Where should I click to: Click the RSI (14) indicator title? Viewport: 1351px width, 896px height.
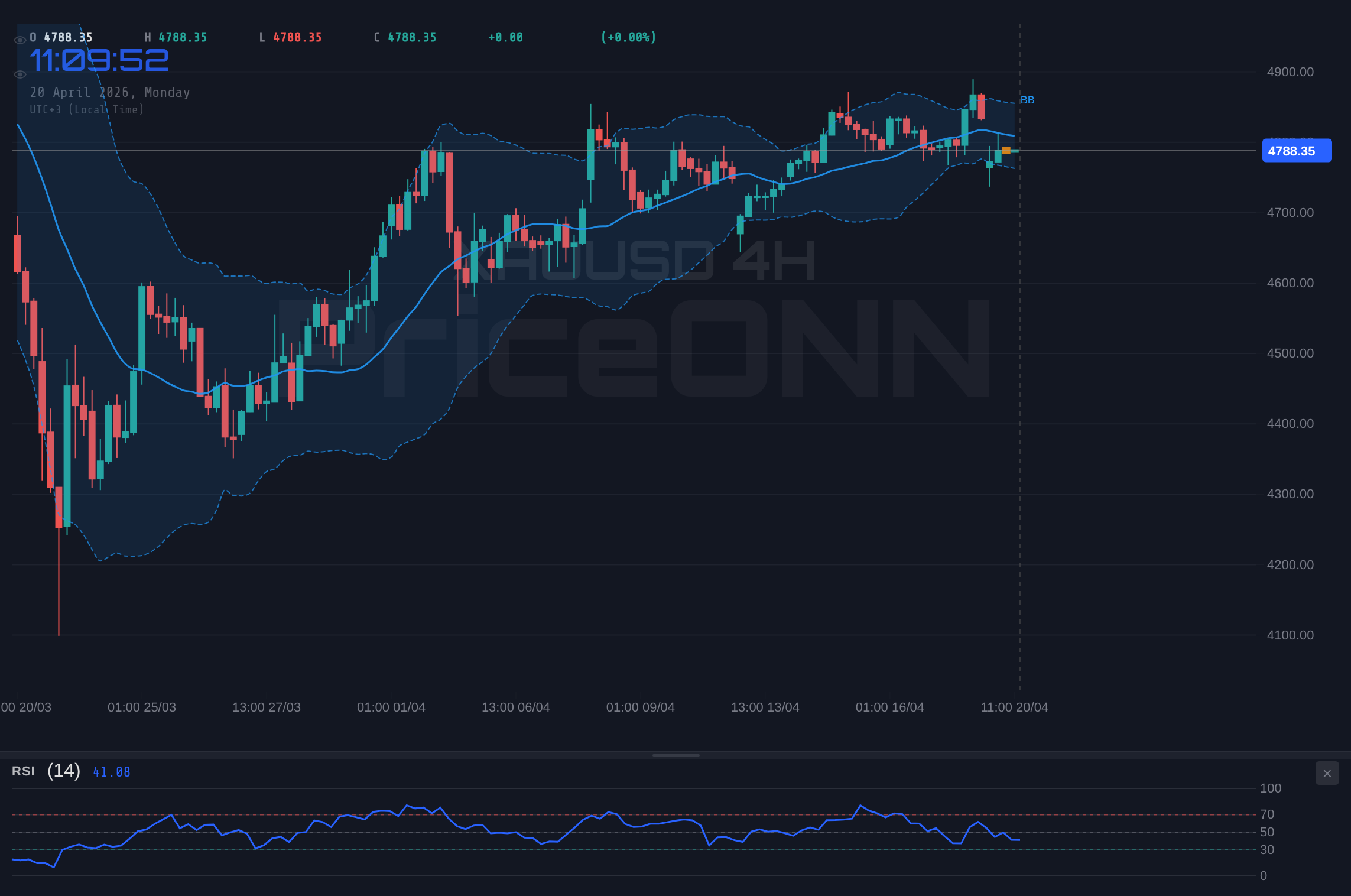click(x=46, y=771)
